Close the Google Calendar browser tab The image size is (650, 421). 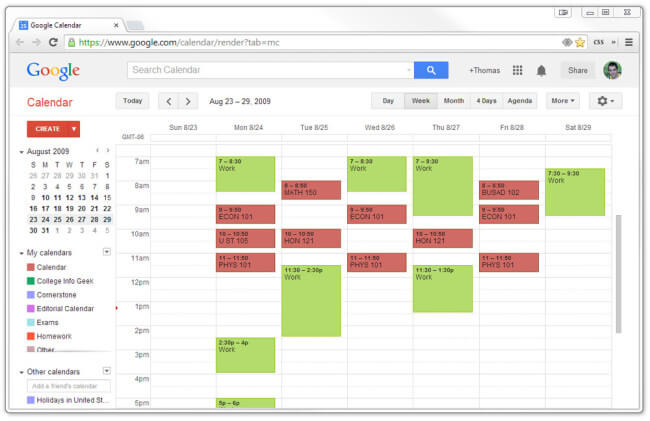tap(116, 25)
